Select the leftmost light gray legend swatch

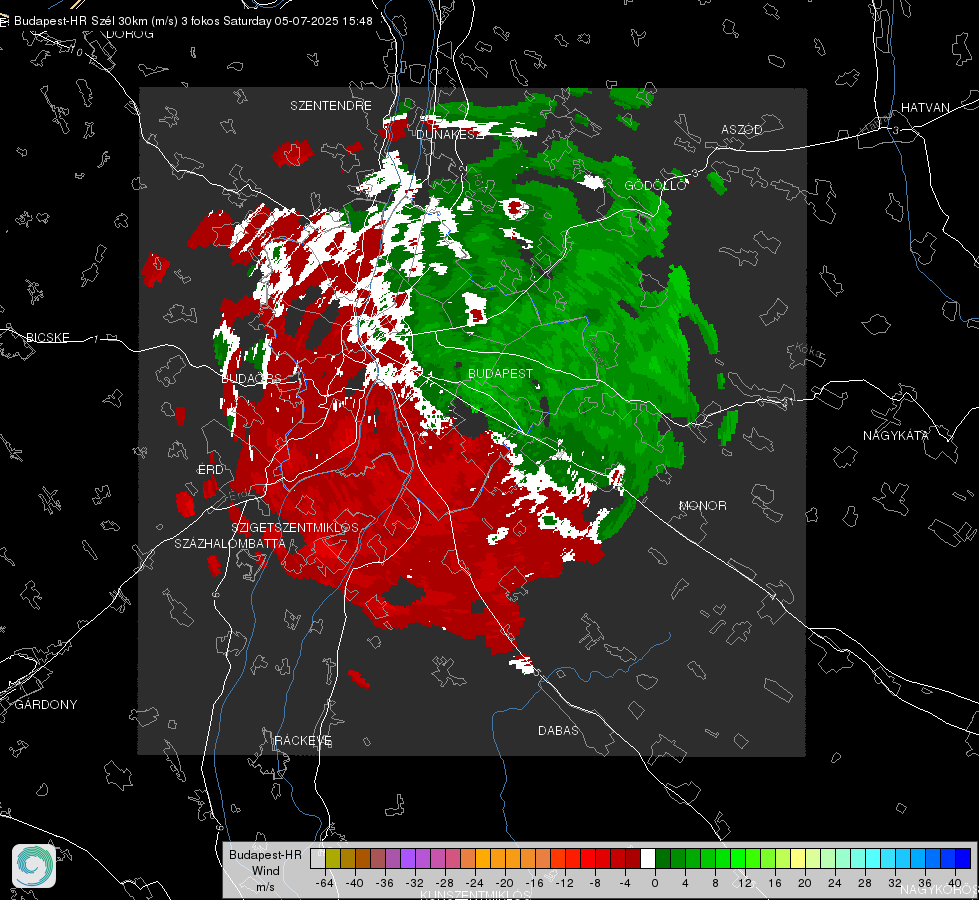318,858
